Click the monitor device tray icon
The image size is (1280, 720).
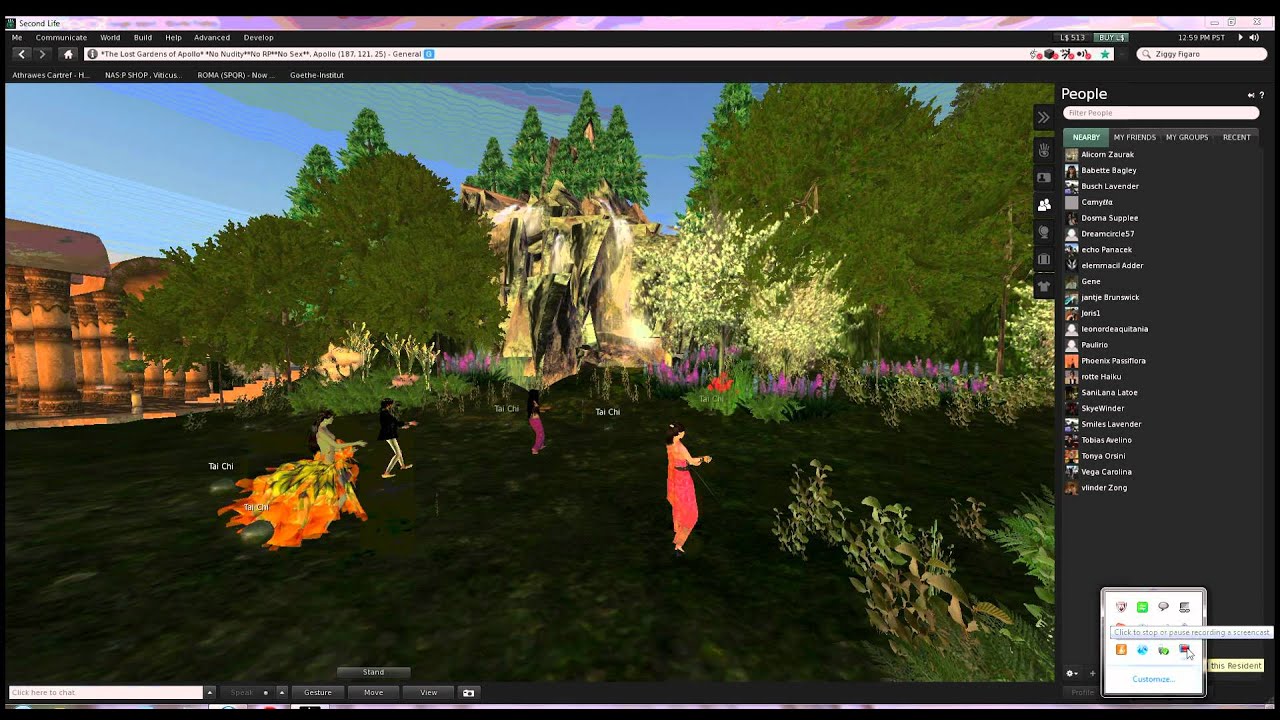(1185, 607)
